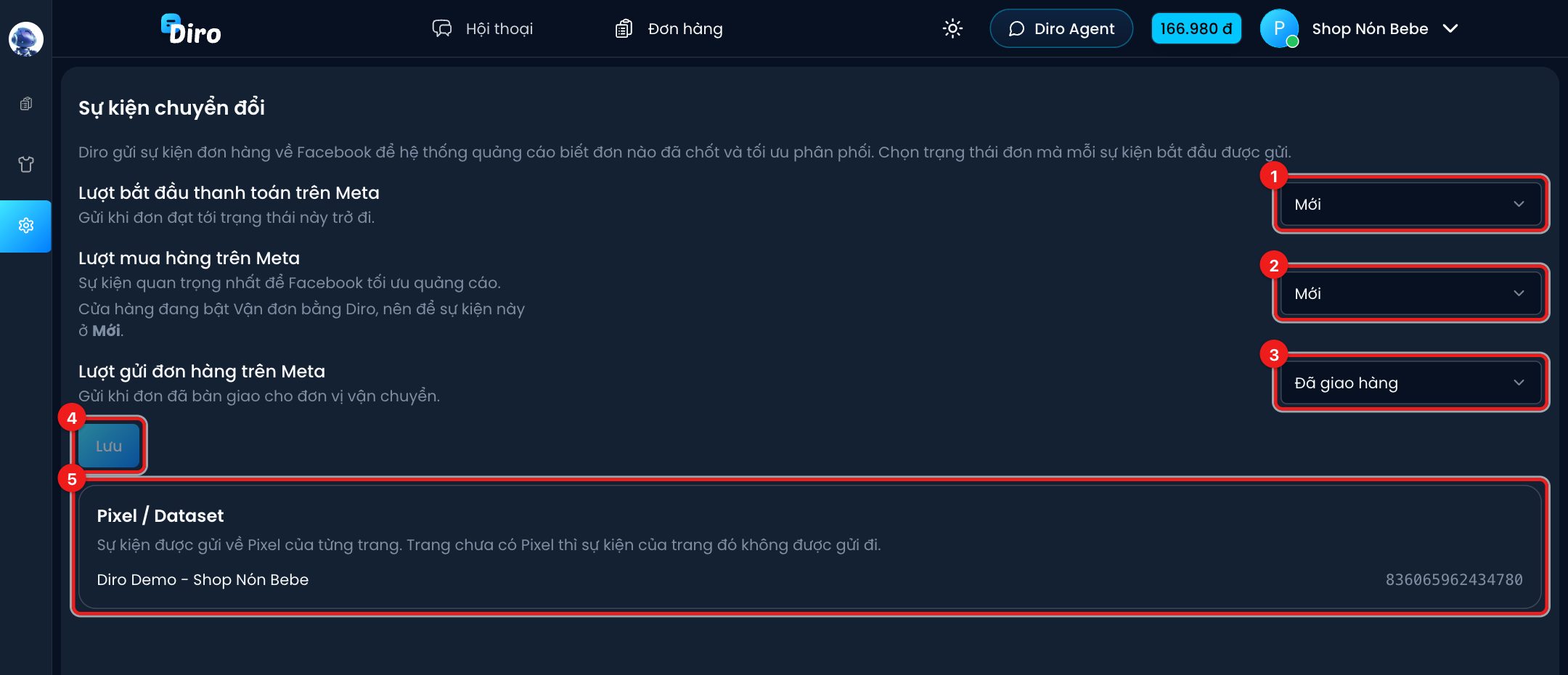This screenshot has width=1568, height=675.
Task: Click the chat bubble icon beside Hội thoại
Action: tap(441, 28)
